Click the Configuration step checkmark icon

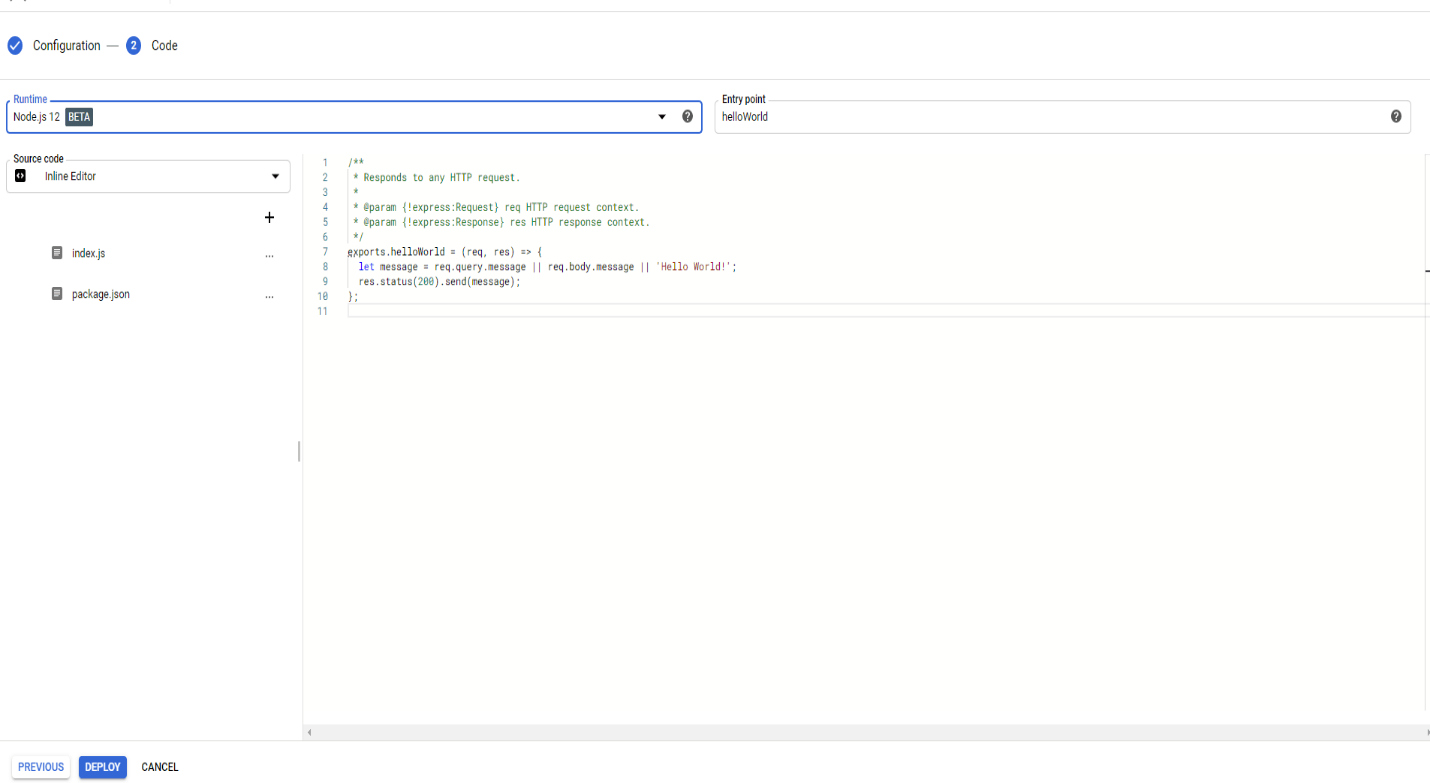point(15,45)
